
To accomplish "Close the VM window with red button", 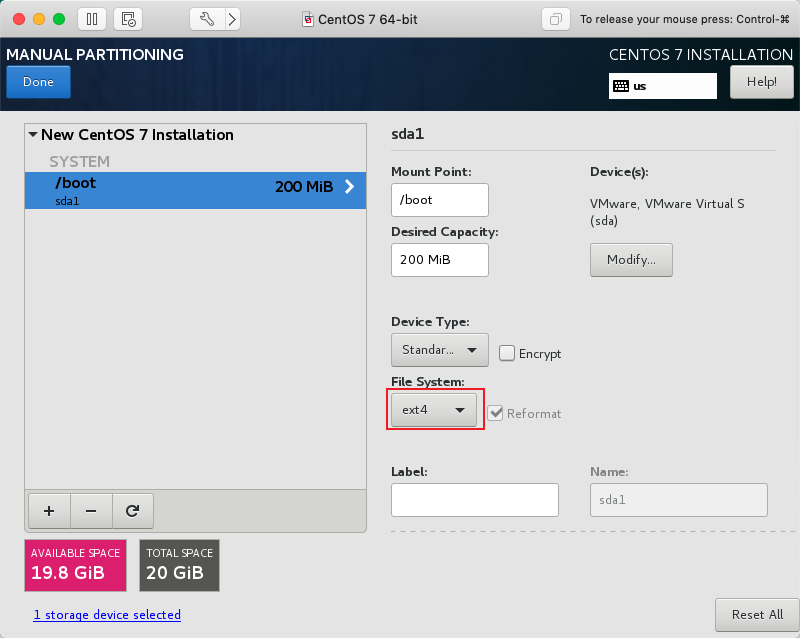I will (x=19, y=19).
